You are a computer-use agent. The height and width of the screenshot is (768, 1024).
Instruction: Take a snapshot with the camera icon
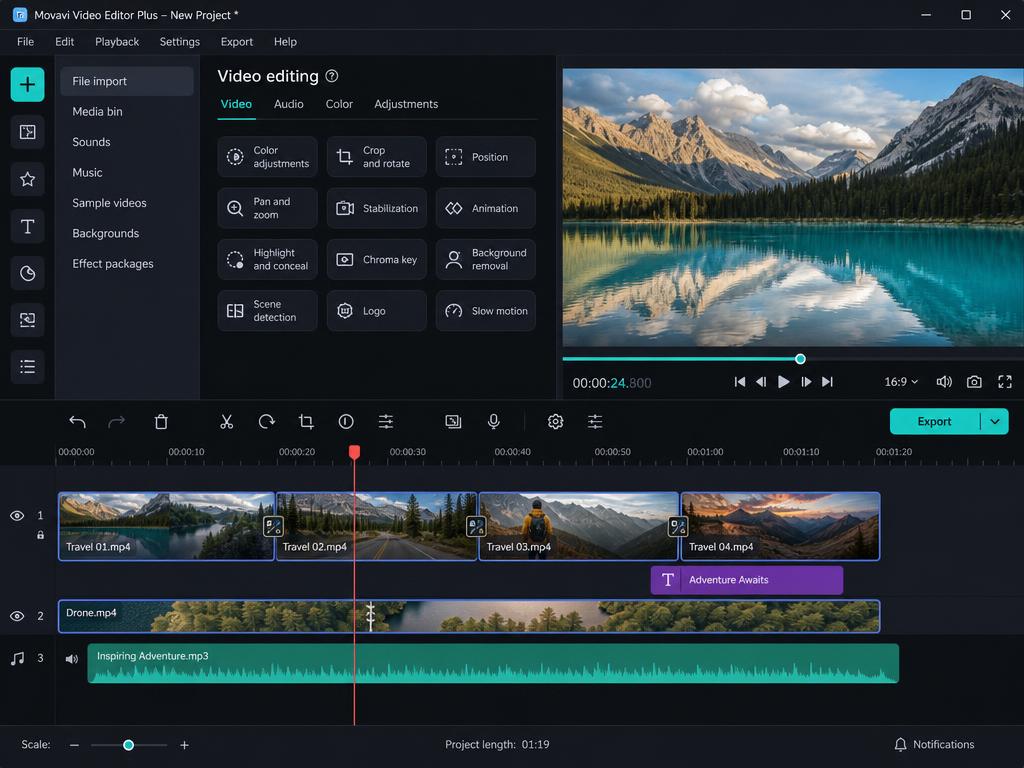(974, 382)
